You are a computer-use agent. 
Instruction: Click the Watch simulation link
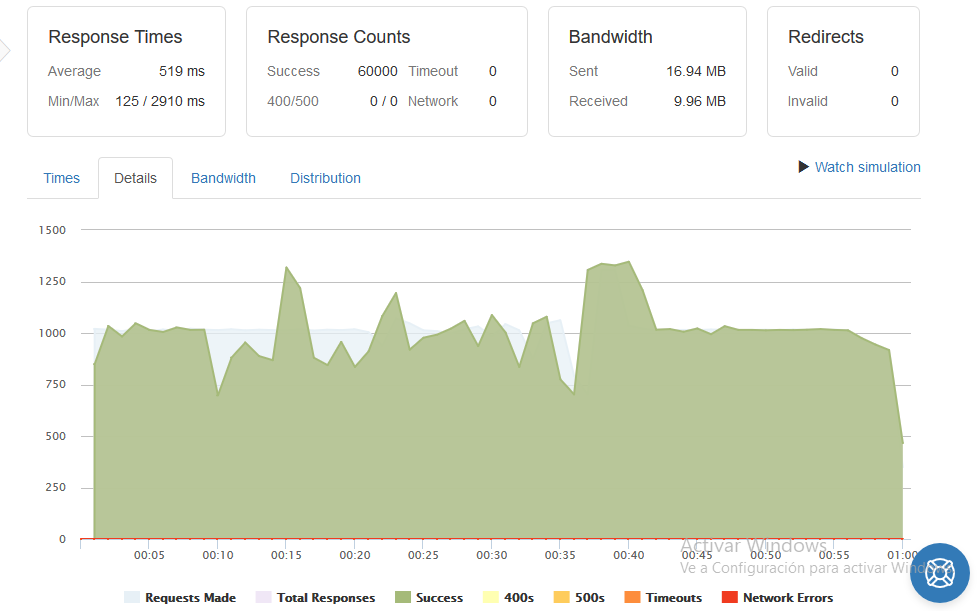(x=867, y=167)
